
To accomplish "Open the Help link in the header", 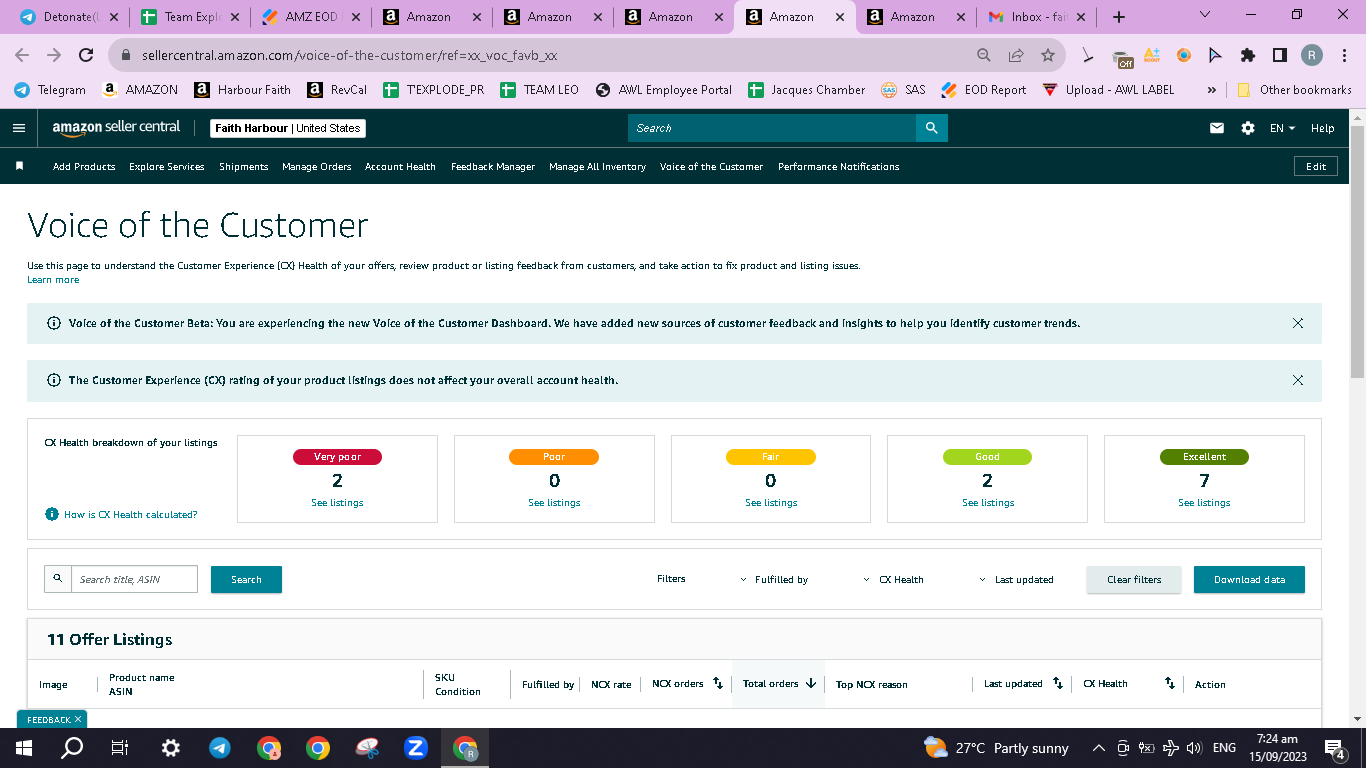I will point(1322,128).
